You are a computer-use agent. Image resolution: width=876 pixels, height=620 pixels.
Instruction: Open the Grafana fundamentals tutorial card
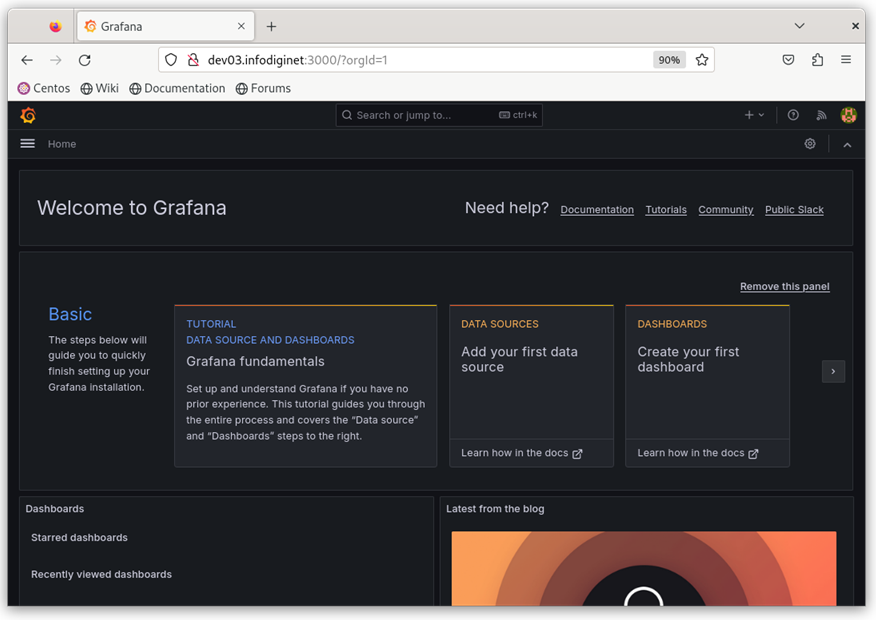click(306, 386)
